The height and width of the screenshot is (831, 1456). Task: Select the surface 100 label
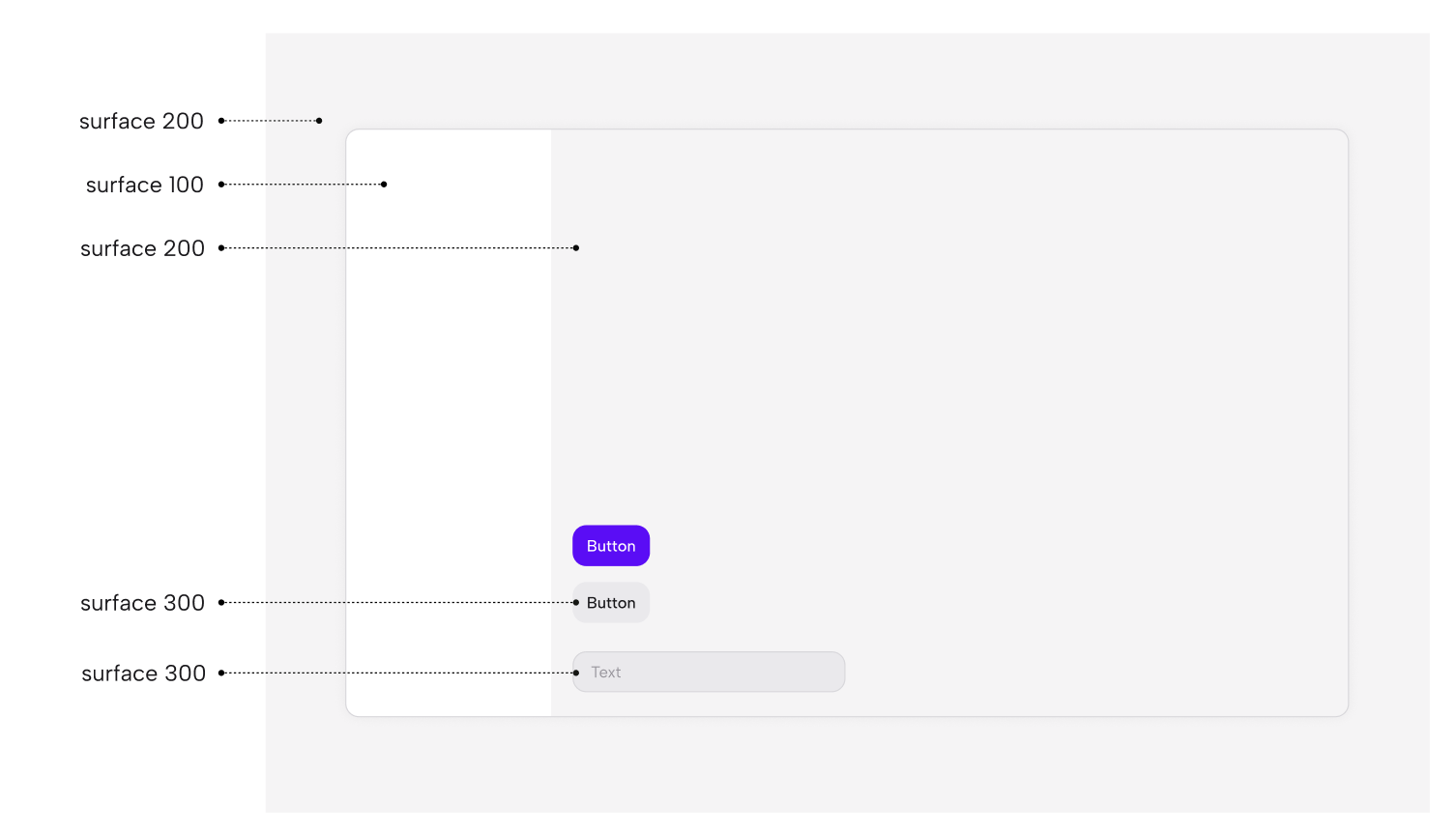(145, 185)
